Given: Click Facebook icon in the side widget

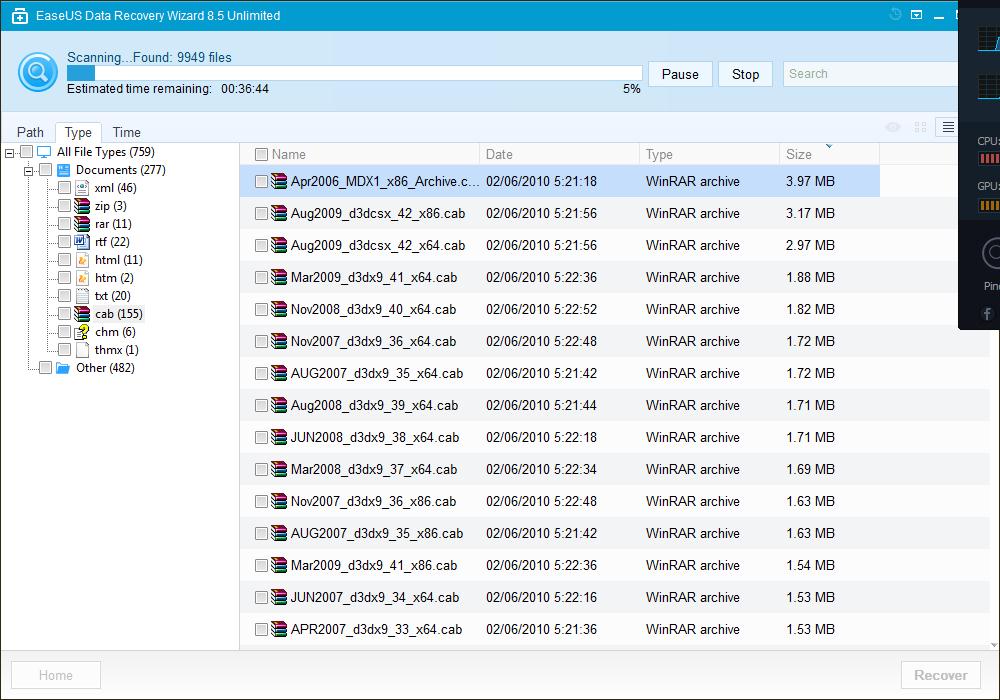Looking at the screenshot, I should click(x=987, y=314).
